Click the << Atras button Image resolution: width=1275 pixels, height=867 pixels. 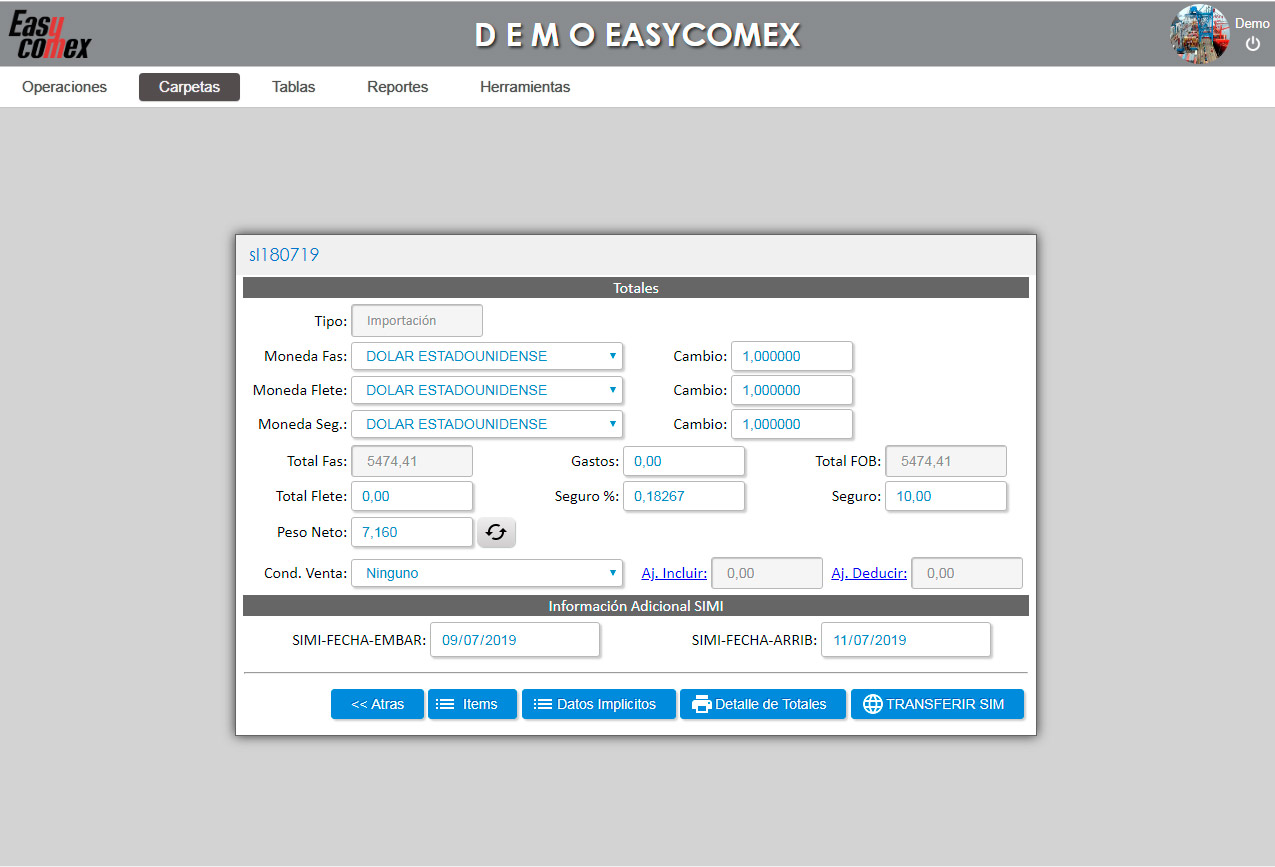(377, 704)
